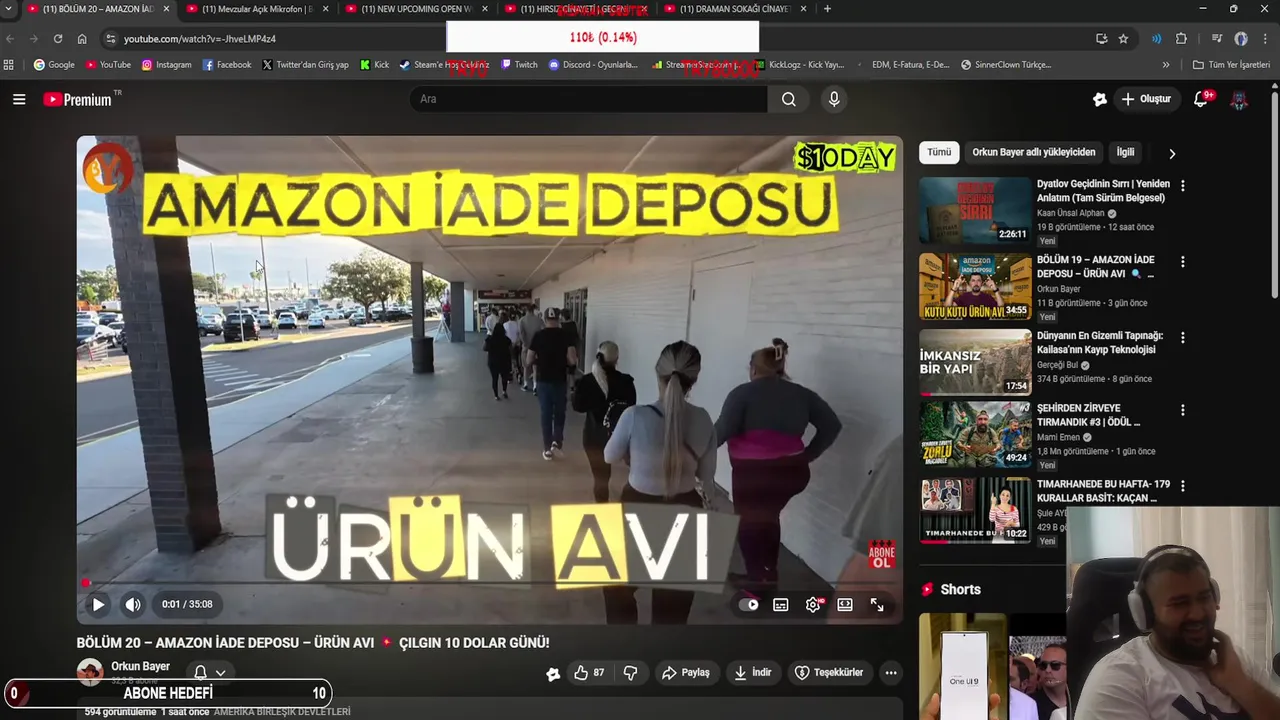1280x720 pixels.
Task: Switch to theater mode
Action: click(x=845, y=604)
